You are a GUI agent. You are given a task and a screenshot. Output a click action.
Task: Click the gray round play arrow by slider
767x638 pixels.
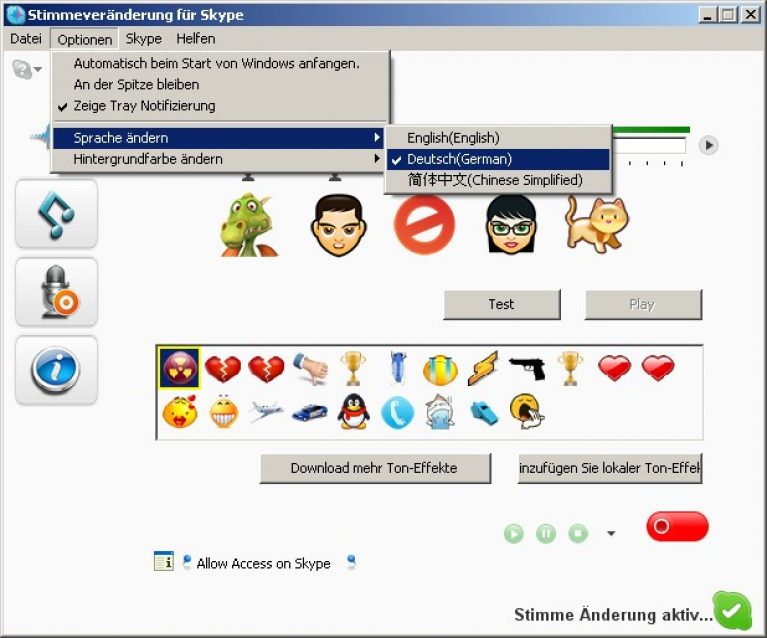coord(708,145)
